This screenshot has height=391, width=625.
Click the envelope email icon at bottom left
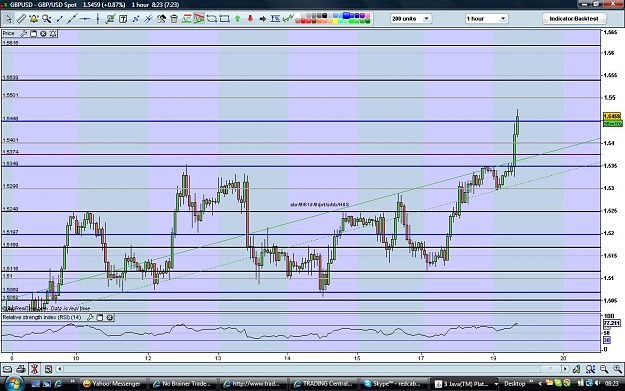(x=8, y=369)
